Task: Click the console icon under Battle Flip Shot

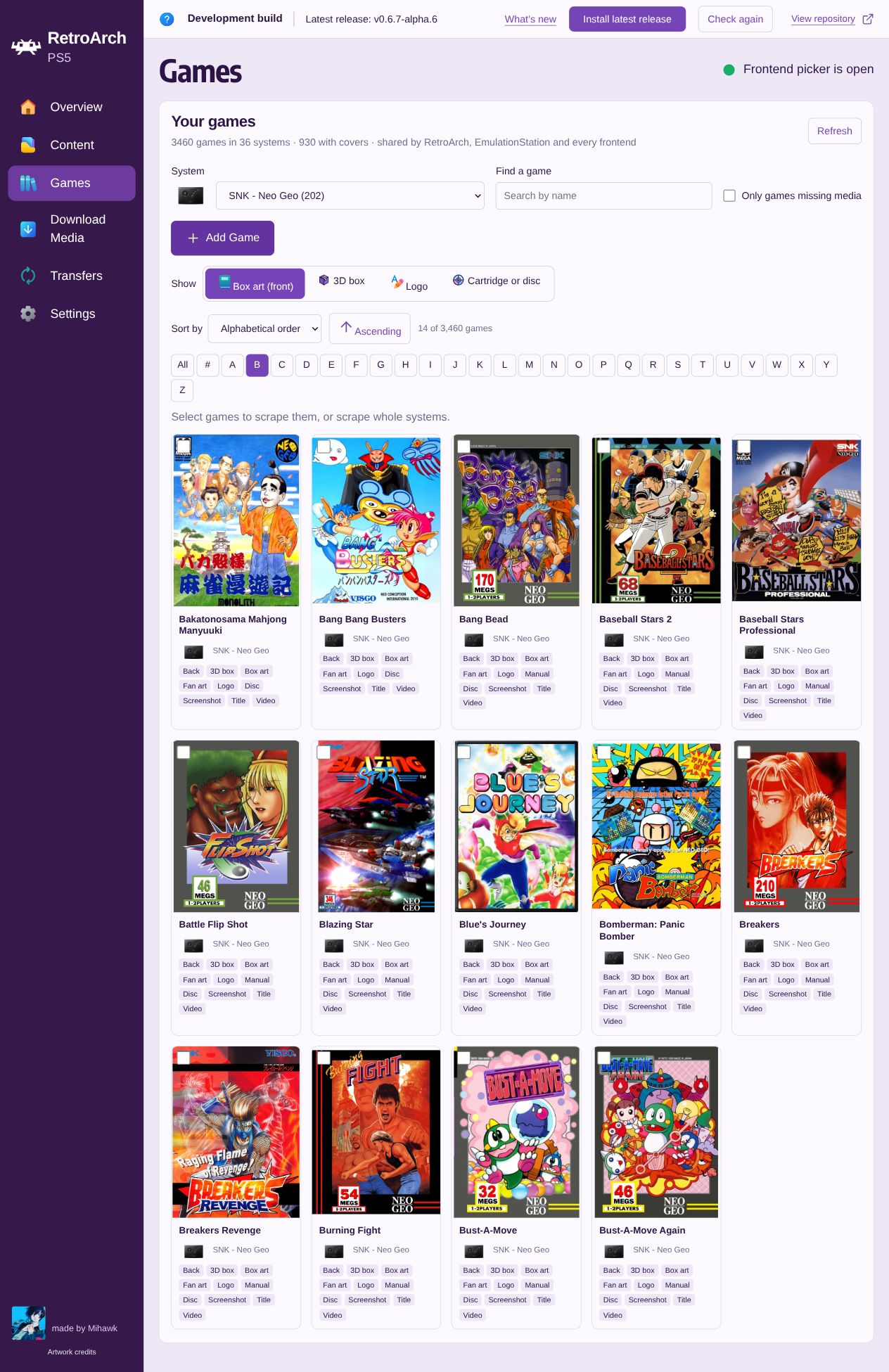Action: pyautogui.click(x=193, y=945)
